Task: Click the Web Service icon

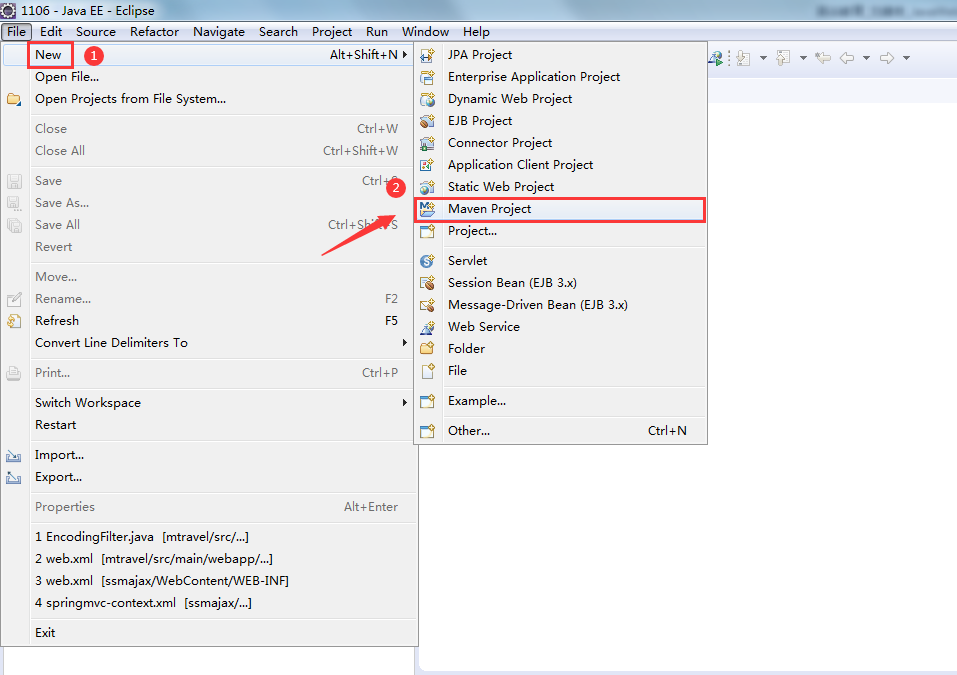Action: tap(428, 327)
